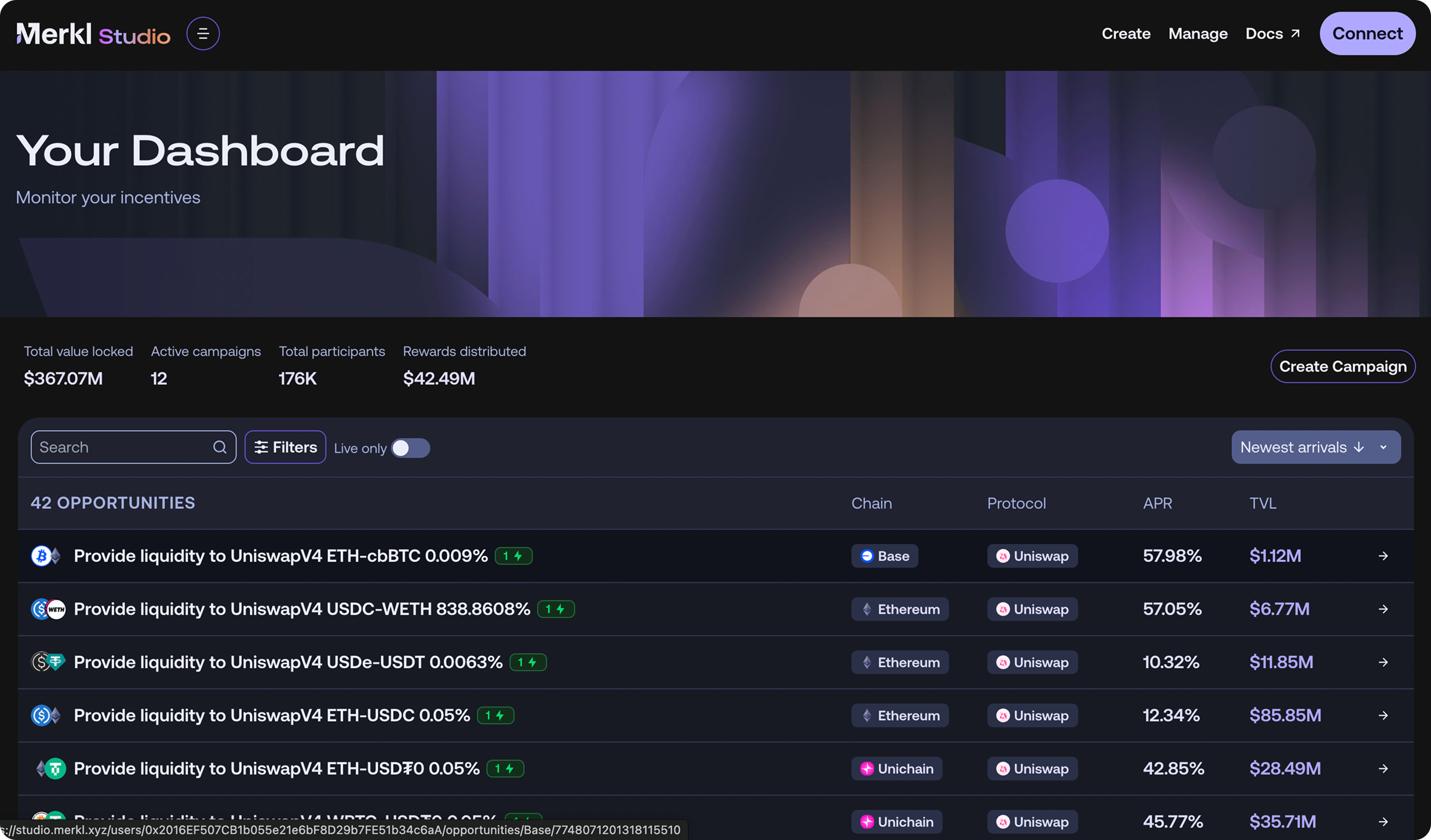Click the 42.85% APR value

pyautogui.click(x=1173, y=768)
